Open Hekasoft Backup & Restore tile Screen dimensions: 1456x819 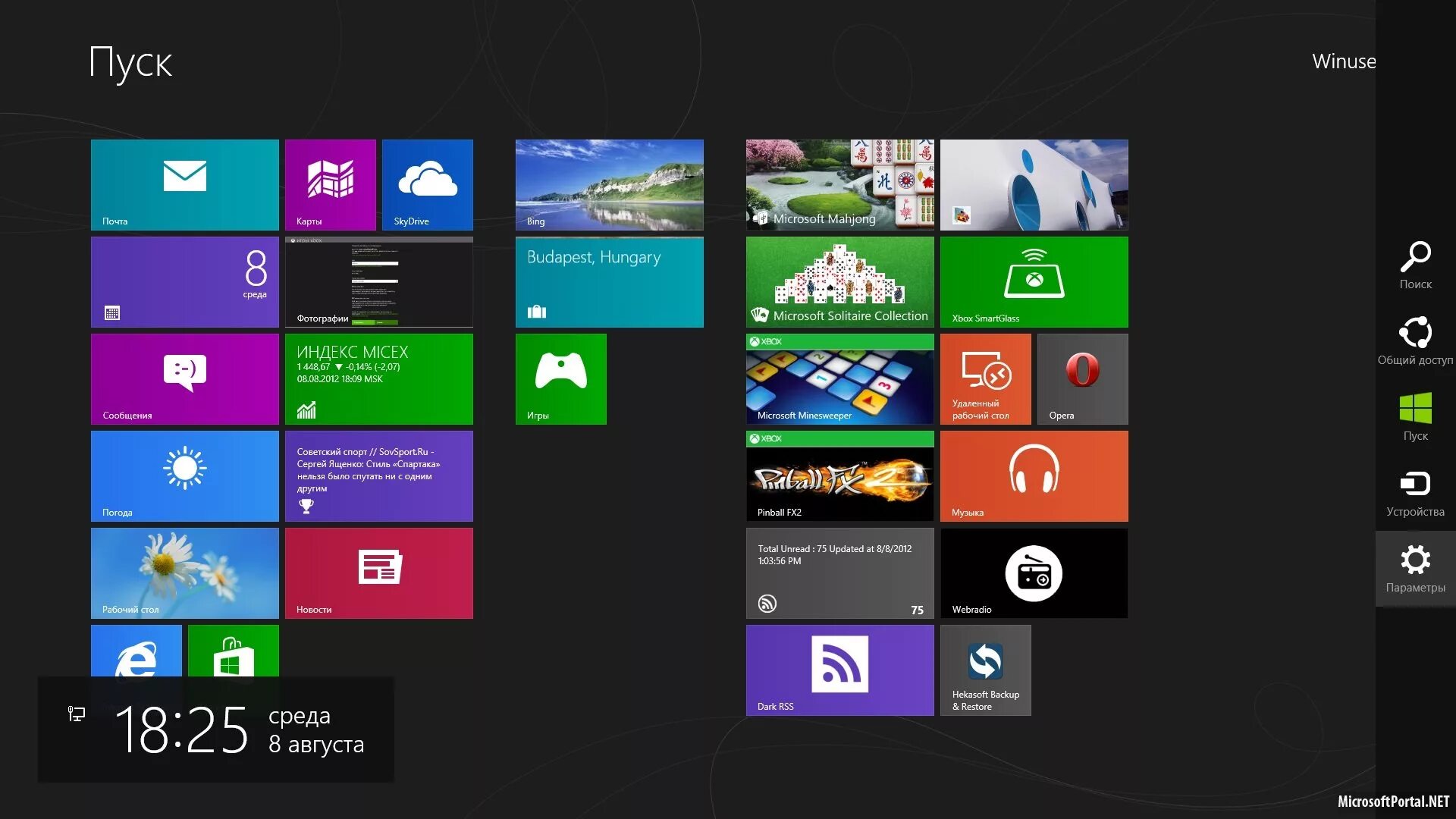(x=985, y=670)
